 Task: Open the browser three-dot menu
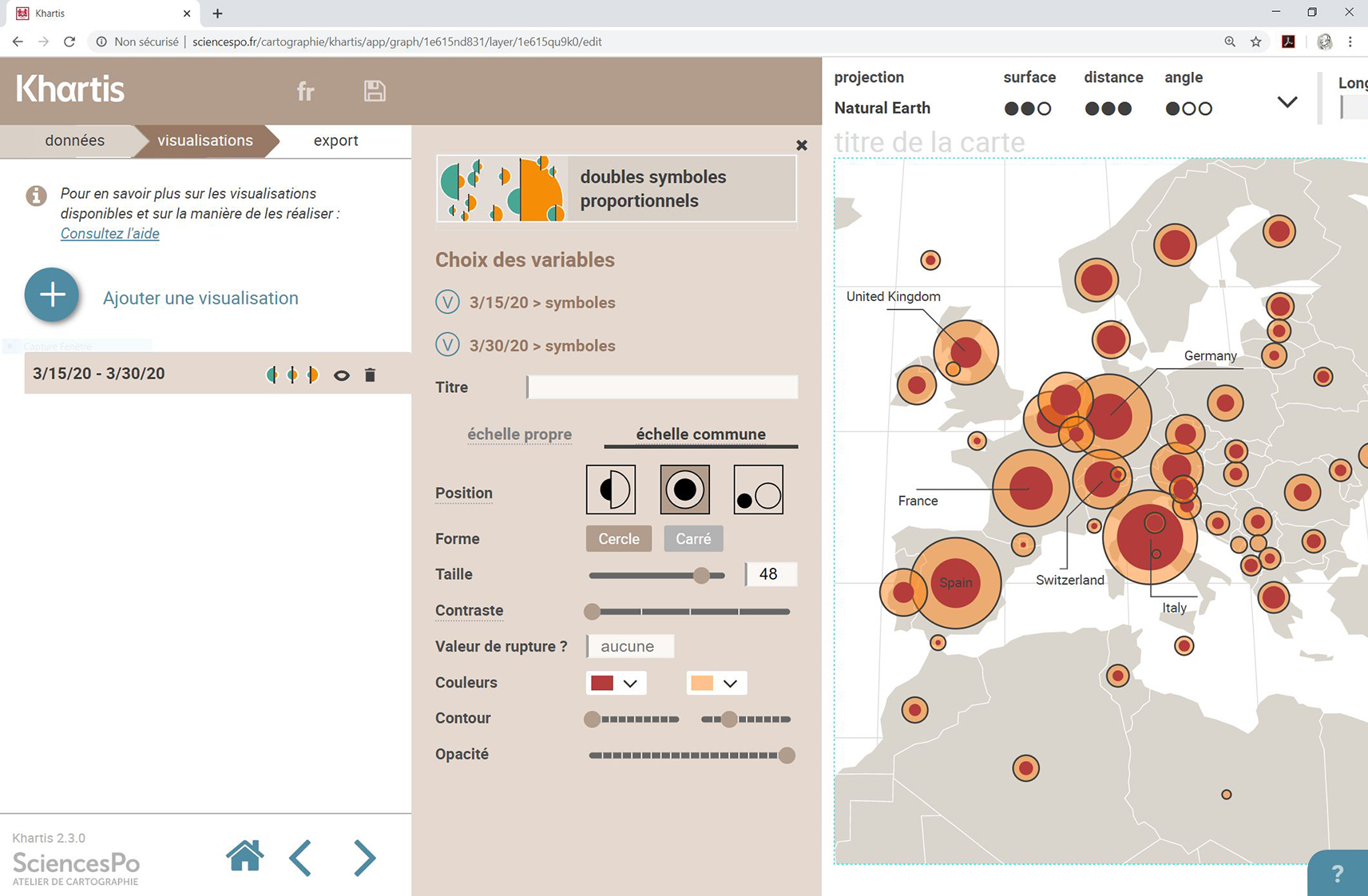1350,42
